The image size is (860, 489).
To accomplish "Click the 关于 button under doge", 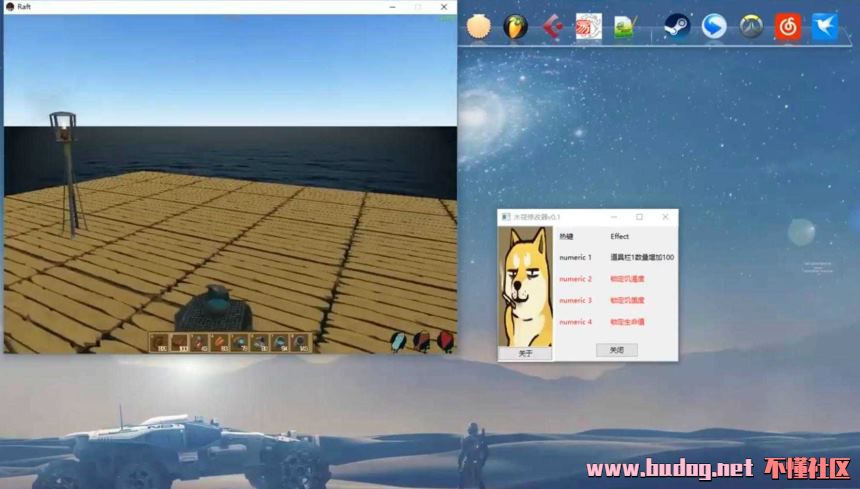I will pyautogui.click(x=525, y=354).
